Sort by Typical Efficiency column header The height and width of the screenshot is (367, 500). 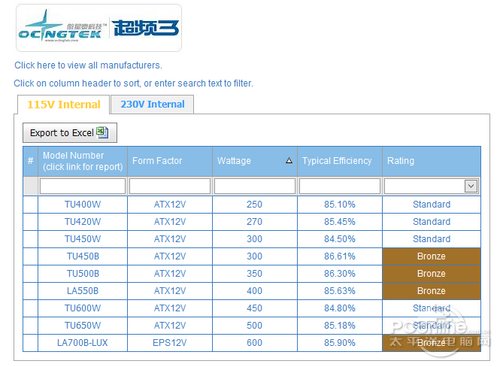[x=337, y=161]
